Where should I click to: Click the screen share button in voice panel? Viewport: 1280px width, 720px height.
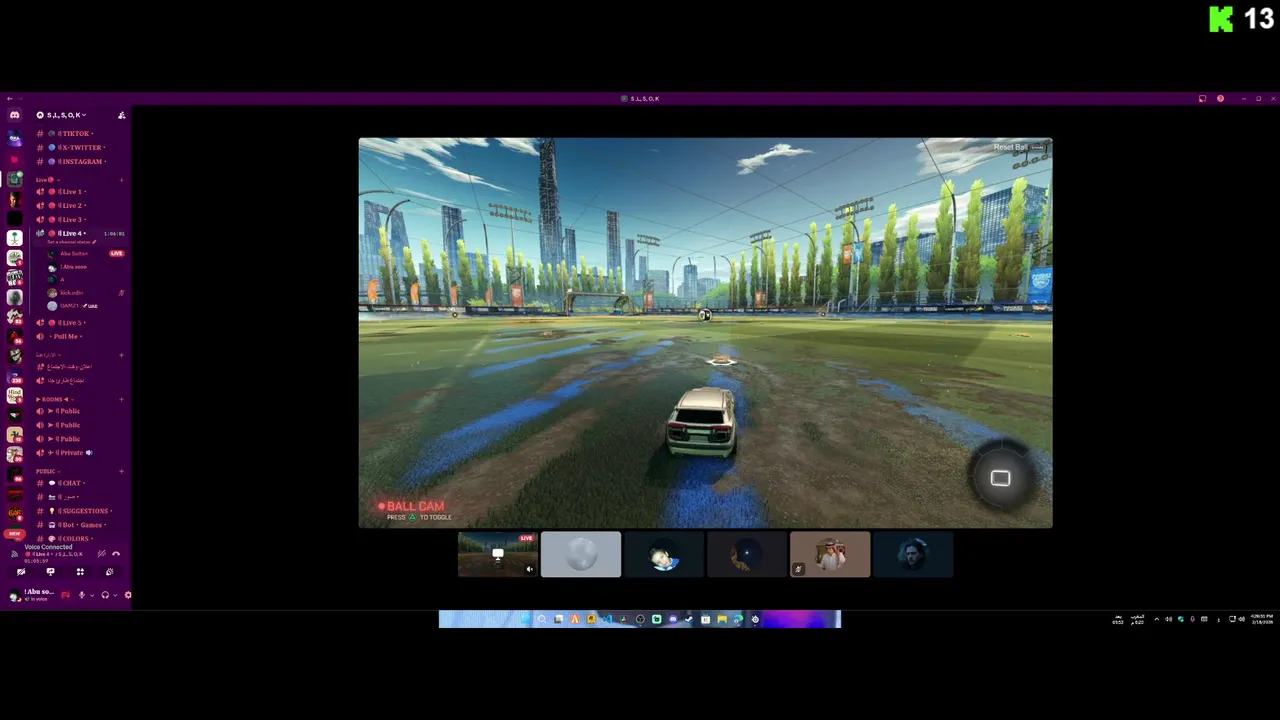point(50,572)
